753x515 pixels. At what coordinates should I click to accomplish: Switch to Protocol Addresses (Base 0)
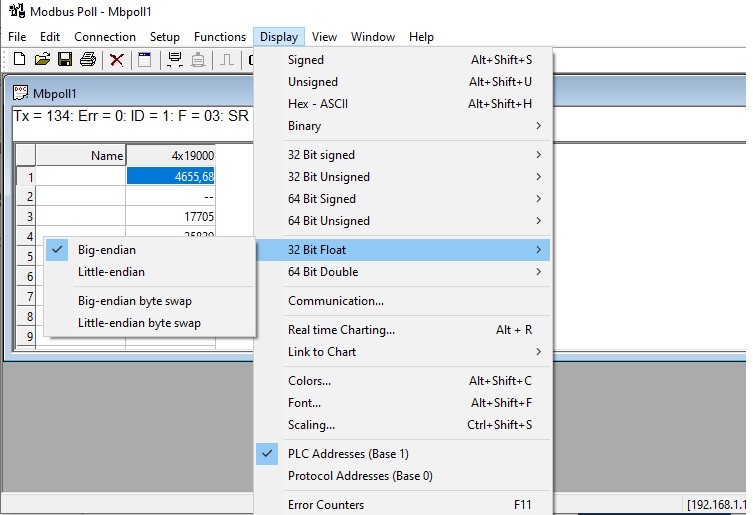tap(360, 476)
